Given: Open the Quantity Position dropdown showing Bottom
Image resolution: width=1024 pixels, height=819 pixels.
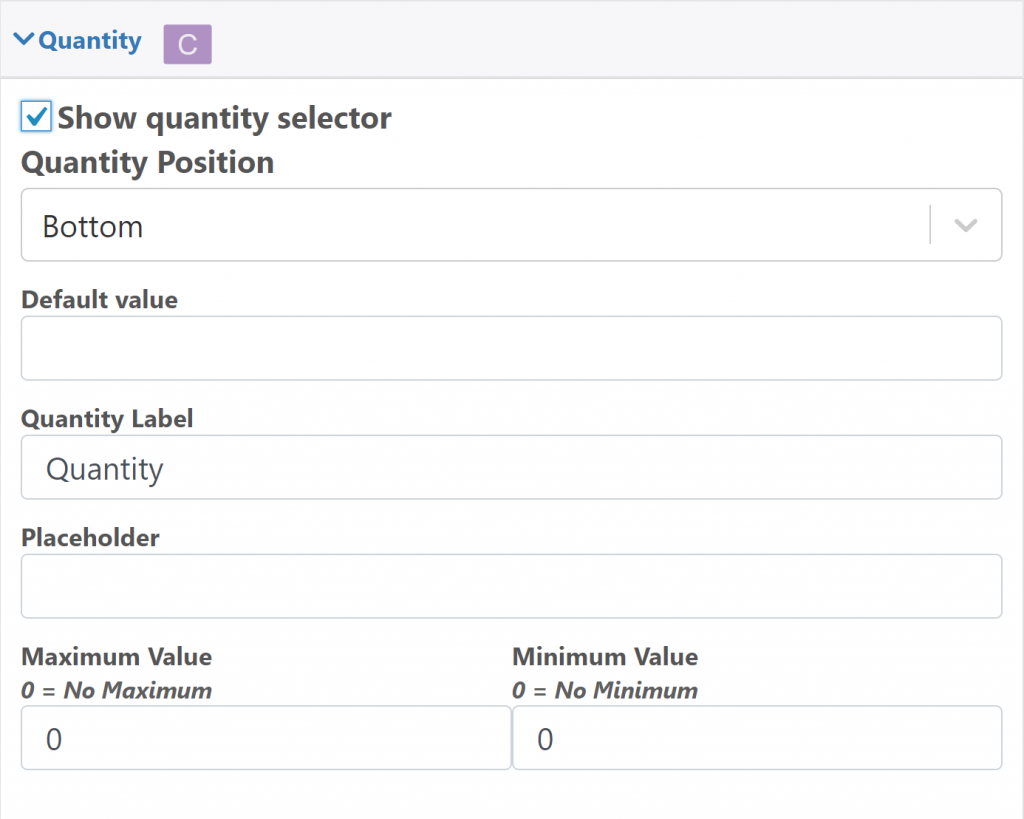Looking at the screenshot, I should point(475,226).
